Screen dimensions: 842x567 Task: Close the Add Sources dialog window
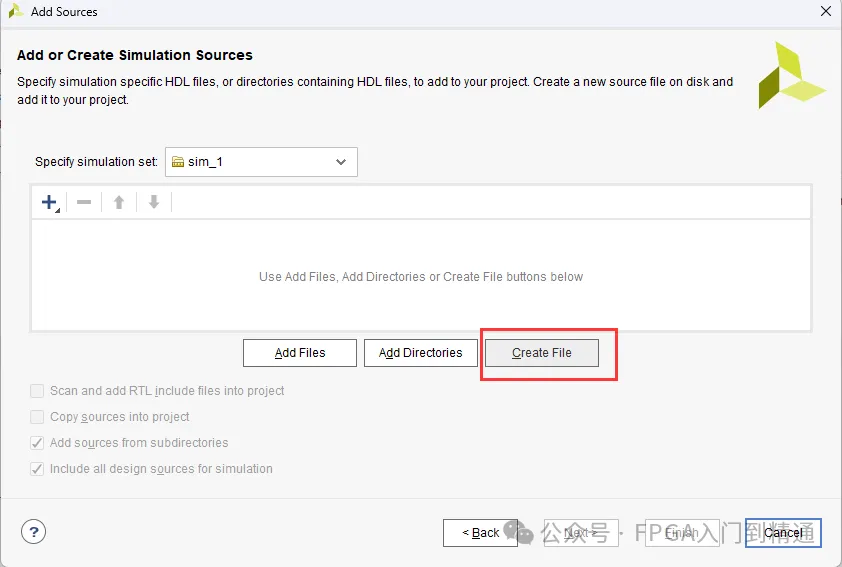[825, 12]
